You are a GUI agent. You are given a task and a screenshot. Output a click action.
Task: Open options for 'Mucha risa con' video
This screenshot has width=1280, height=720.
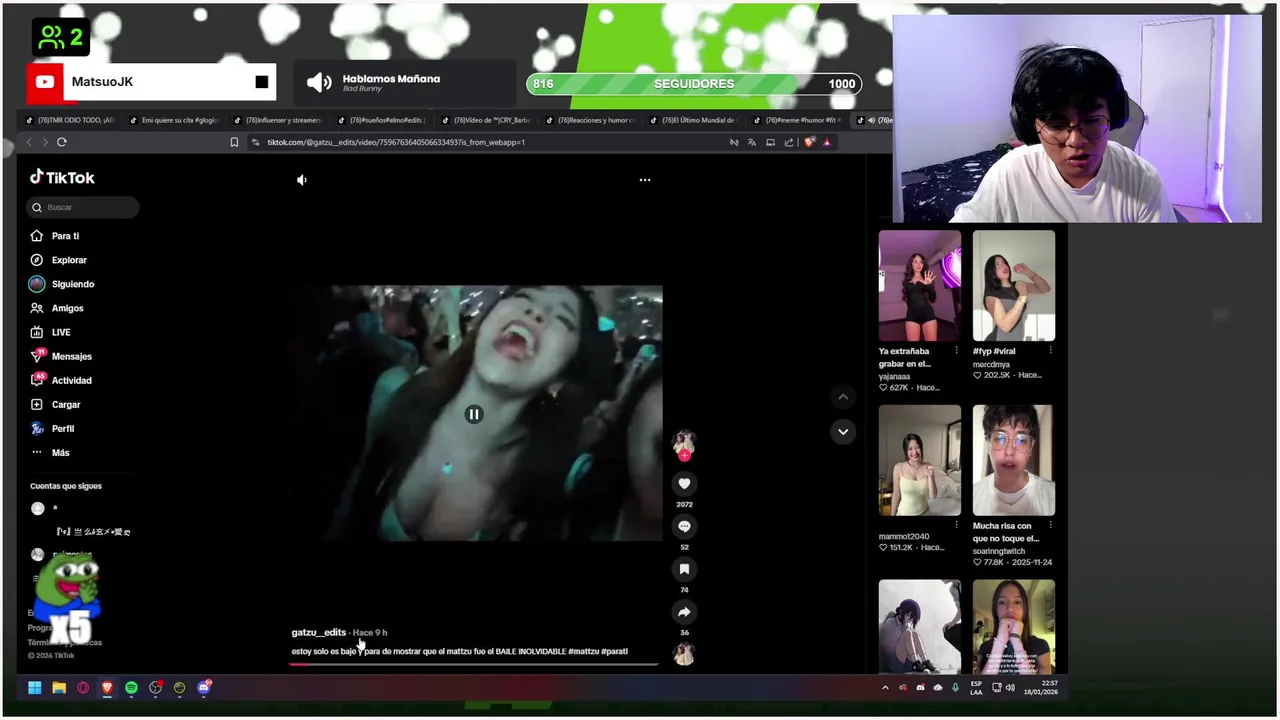(1050, 525)
